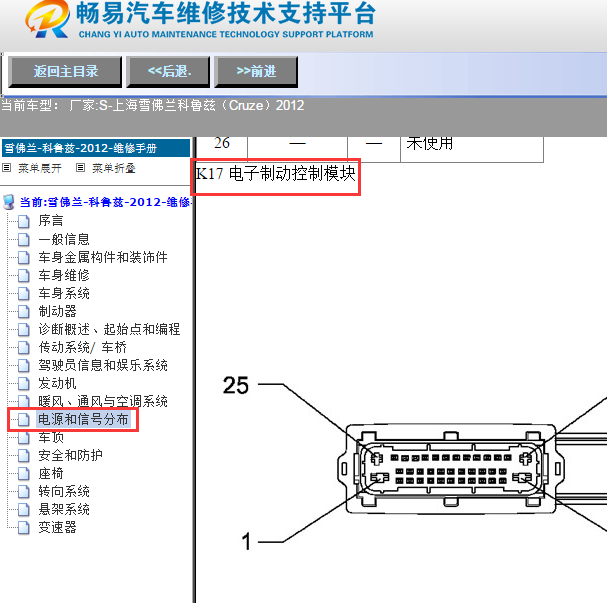Image resolution: width=607 pixels, height=603 pixels.
Task: Click the page icon beside 悬架系统
Action: tap(24, 510)
